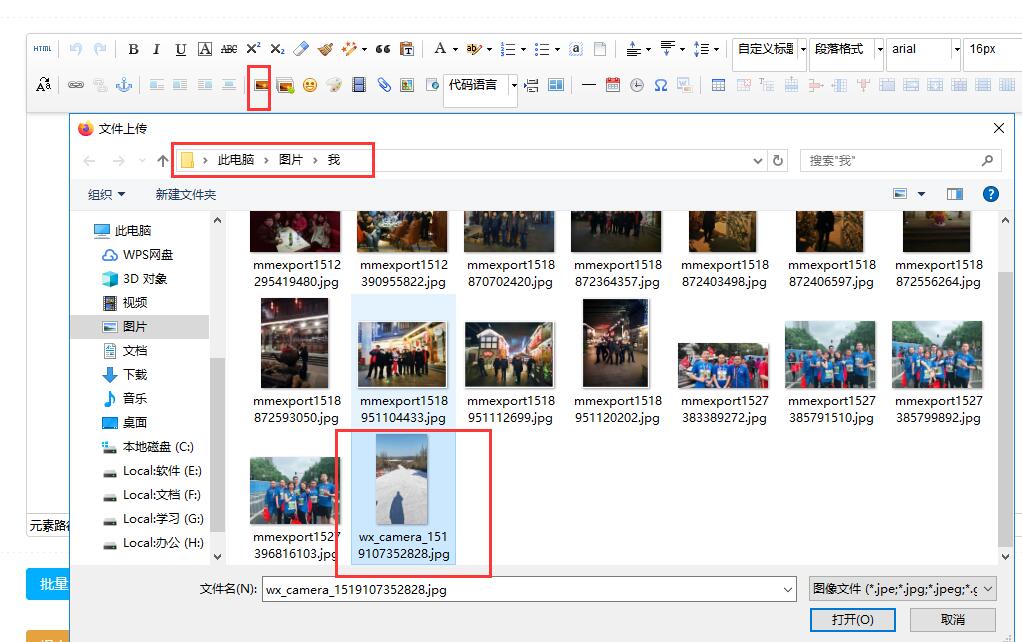This screenshot has height=642, width=1022.
Task: Click the 取消 button
Action: pos(952,619)
